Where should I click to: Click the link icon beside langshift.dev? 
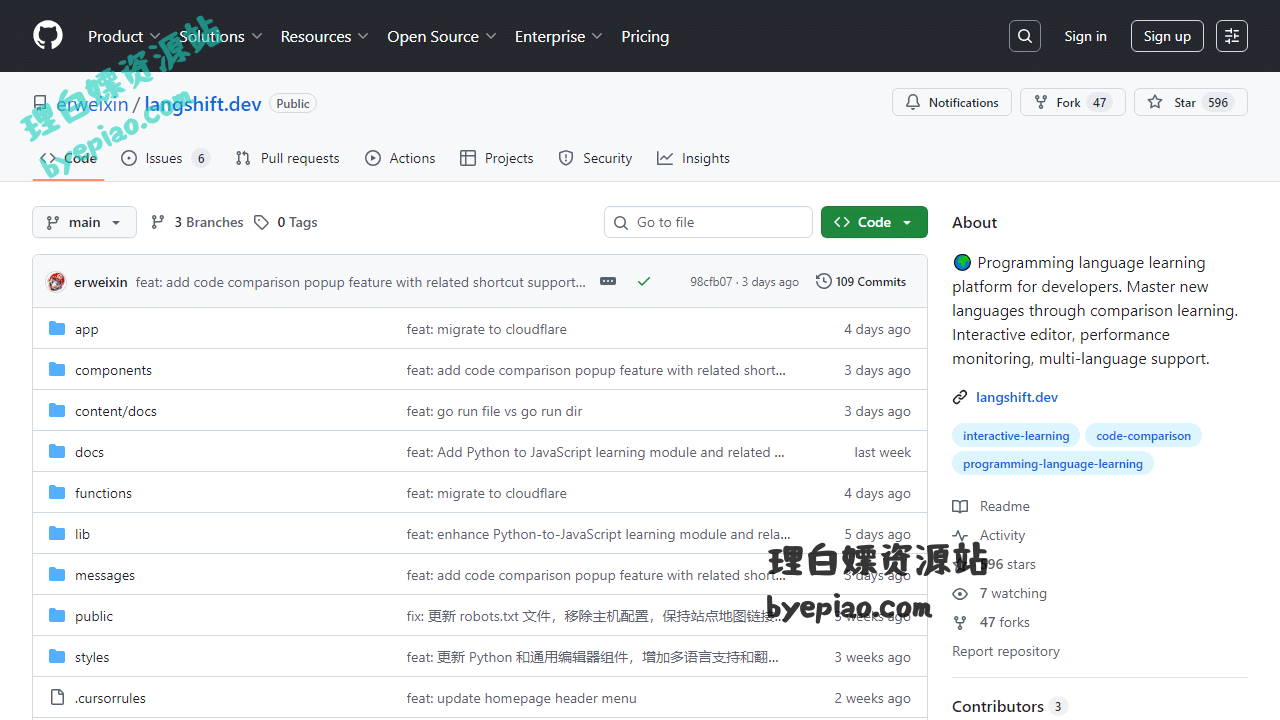[960, 397]
